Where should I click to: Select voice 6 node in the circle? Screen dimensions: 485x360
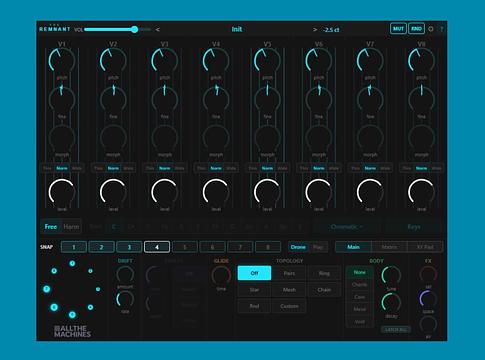click(x=54, y=307)
